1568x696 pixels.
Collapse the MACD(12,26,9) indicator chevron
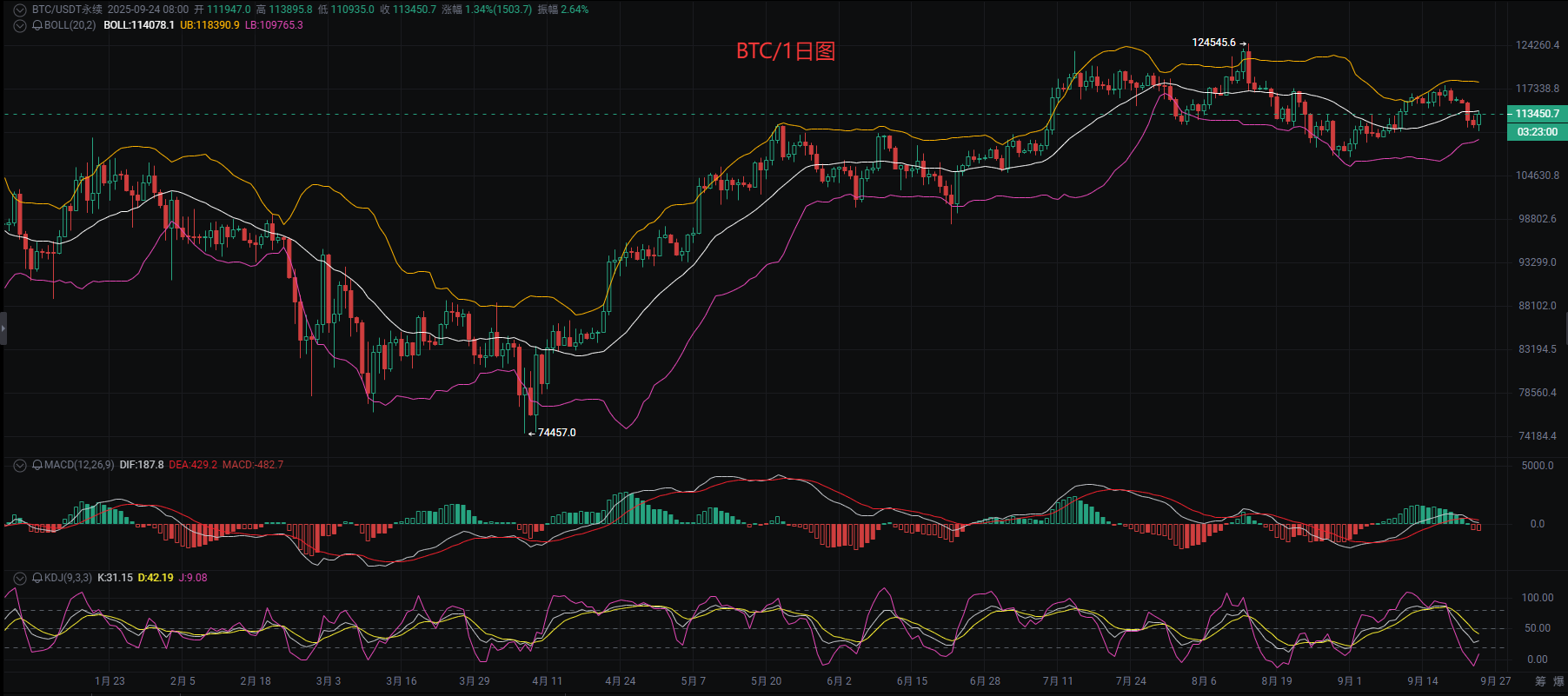pyautogui.click(x=19, y=465)
